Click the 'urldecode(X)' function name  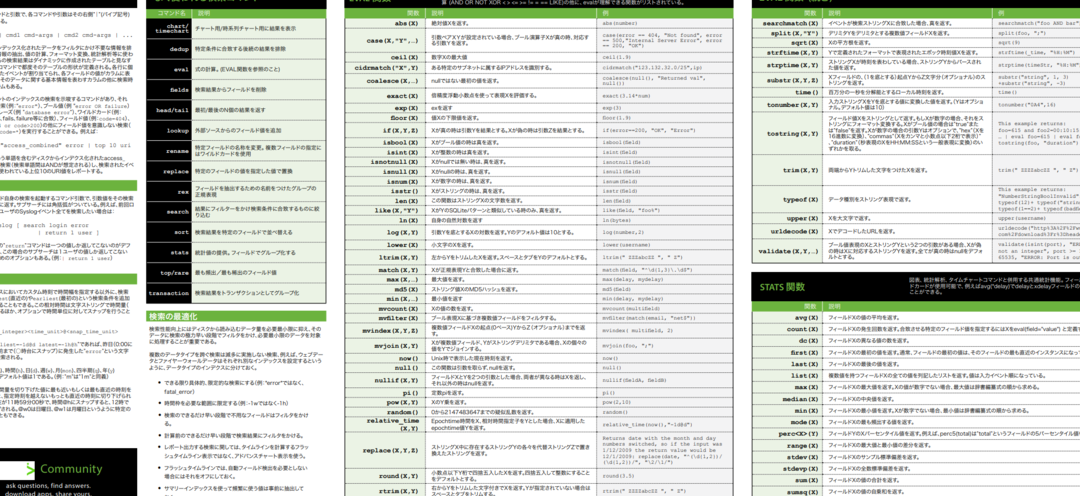pos(795,231)
